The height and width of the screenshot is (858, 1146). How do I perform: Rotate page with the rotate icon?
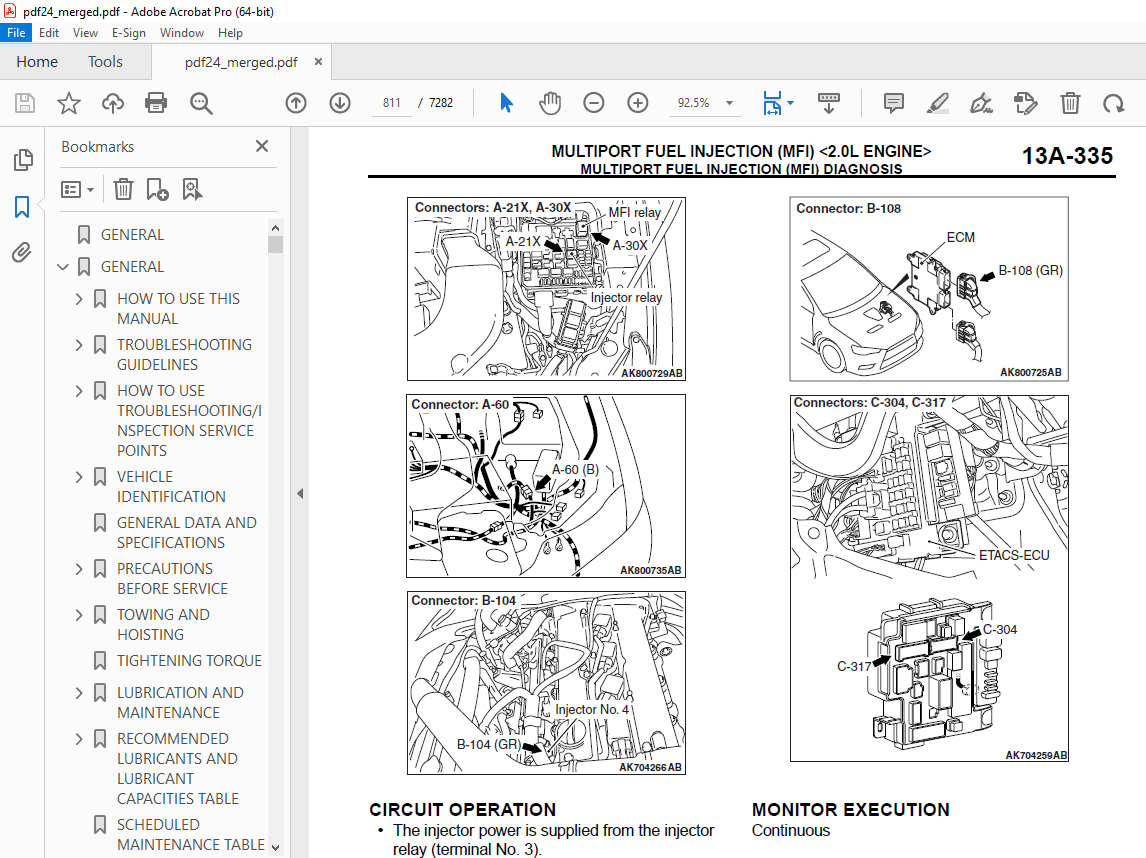point(1114,103)
